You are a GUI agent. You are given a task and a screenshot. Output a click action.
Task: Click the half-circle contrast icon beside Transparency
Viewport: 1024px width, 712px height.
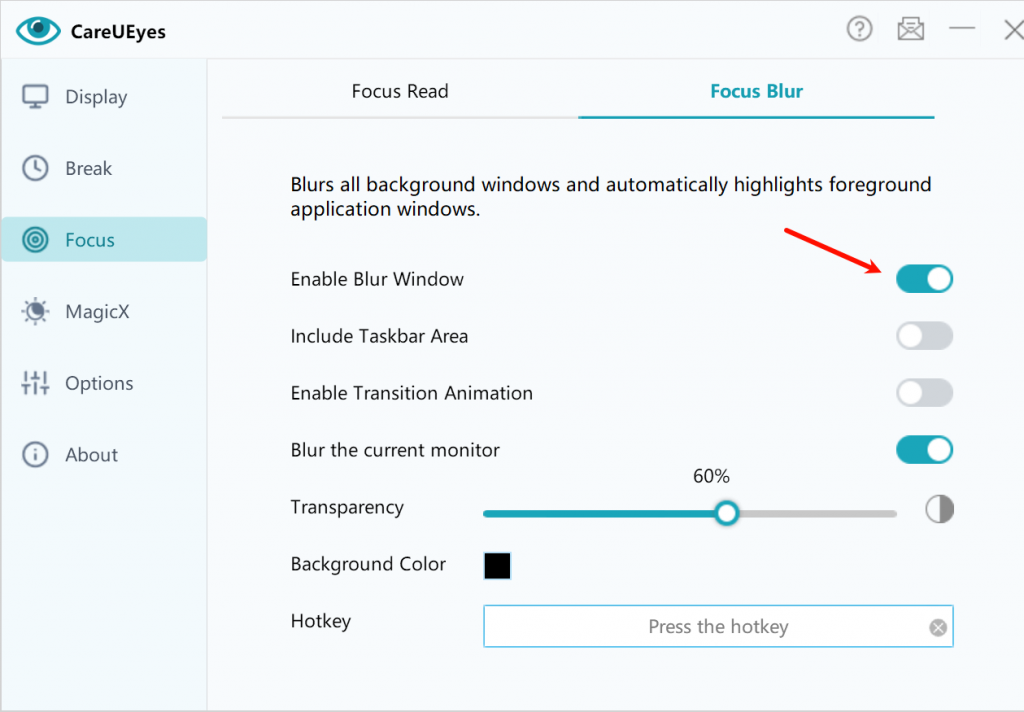click(939, 509)
